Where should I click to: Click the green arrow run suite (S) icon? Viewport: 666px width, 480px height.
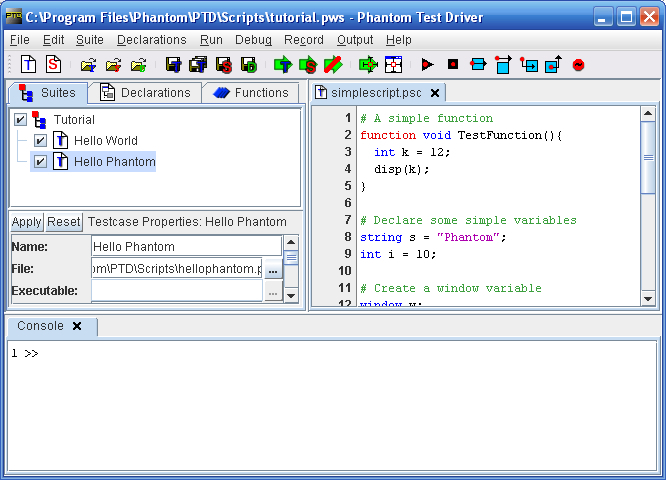click(x=308, y=65)
